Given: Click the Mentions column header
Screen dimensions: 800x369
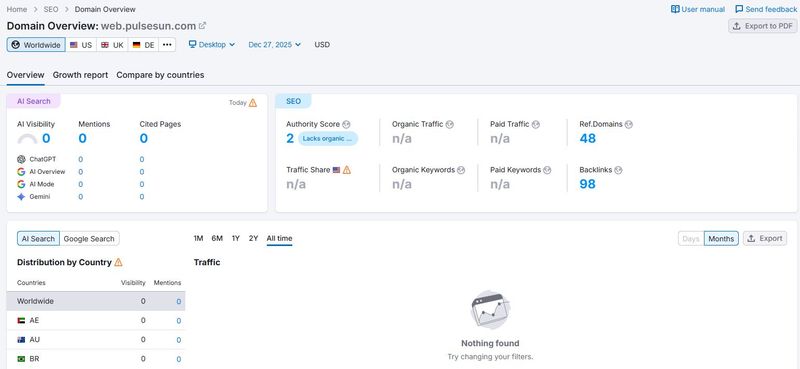Looking at the screenshot, I should [167, 282].
